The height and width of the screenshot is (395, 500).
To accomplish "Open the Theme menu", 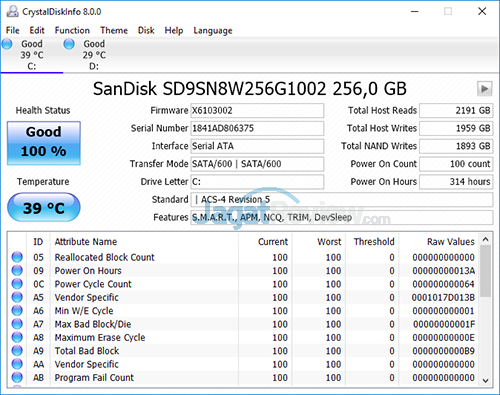I will (x=114, y=30).
